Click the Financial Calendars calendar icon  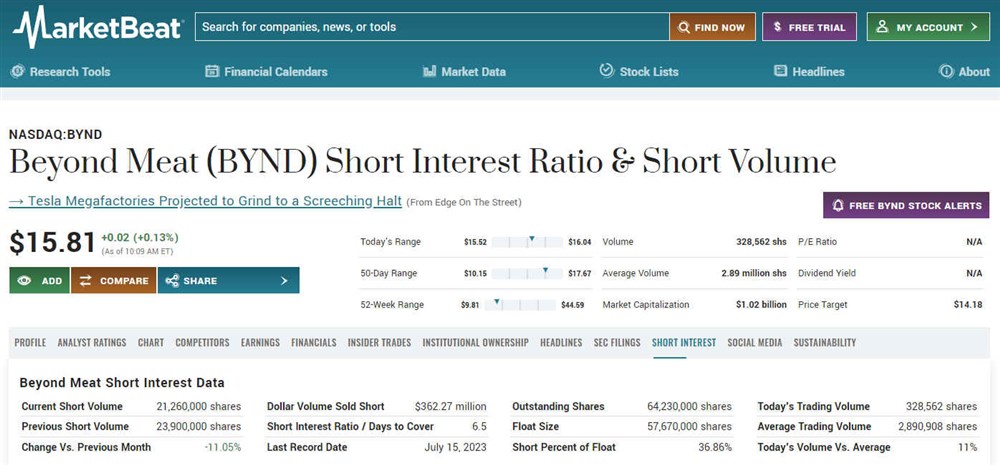click(x=212, y=71)
